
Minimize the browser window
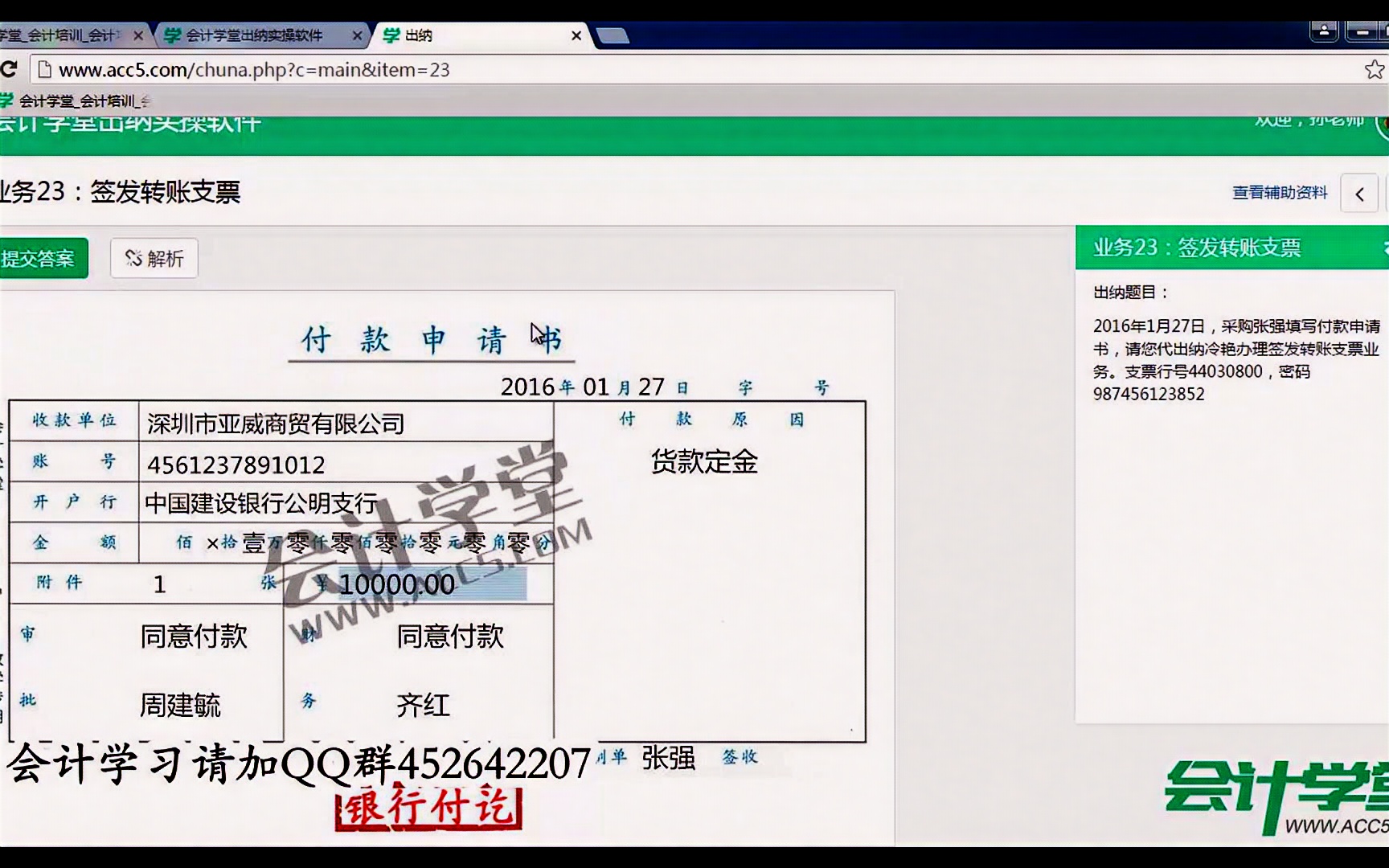[x=1362, y=32]
